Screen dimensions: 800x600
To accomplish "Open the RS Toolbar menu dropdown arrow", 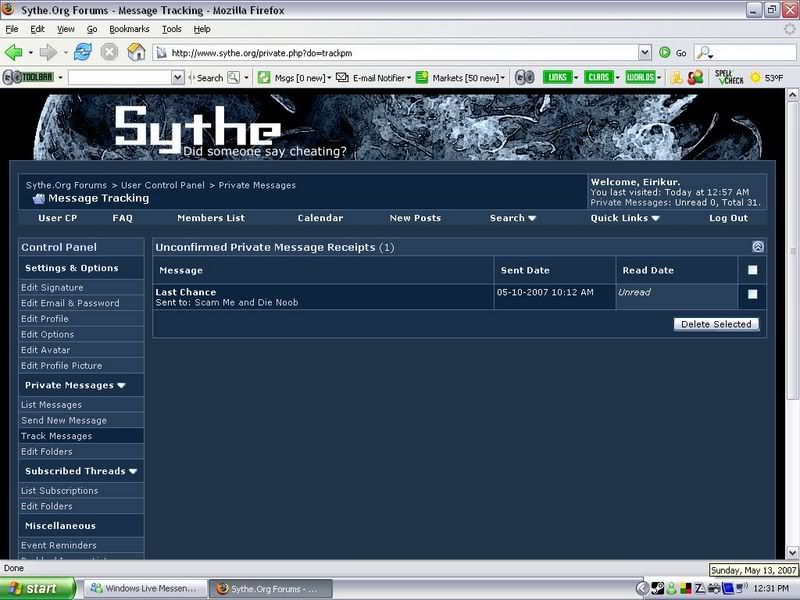I will [60, 78].
